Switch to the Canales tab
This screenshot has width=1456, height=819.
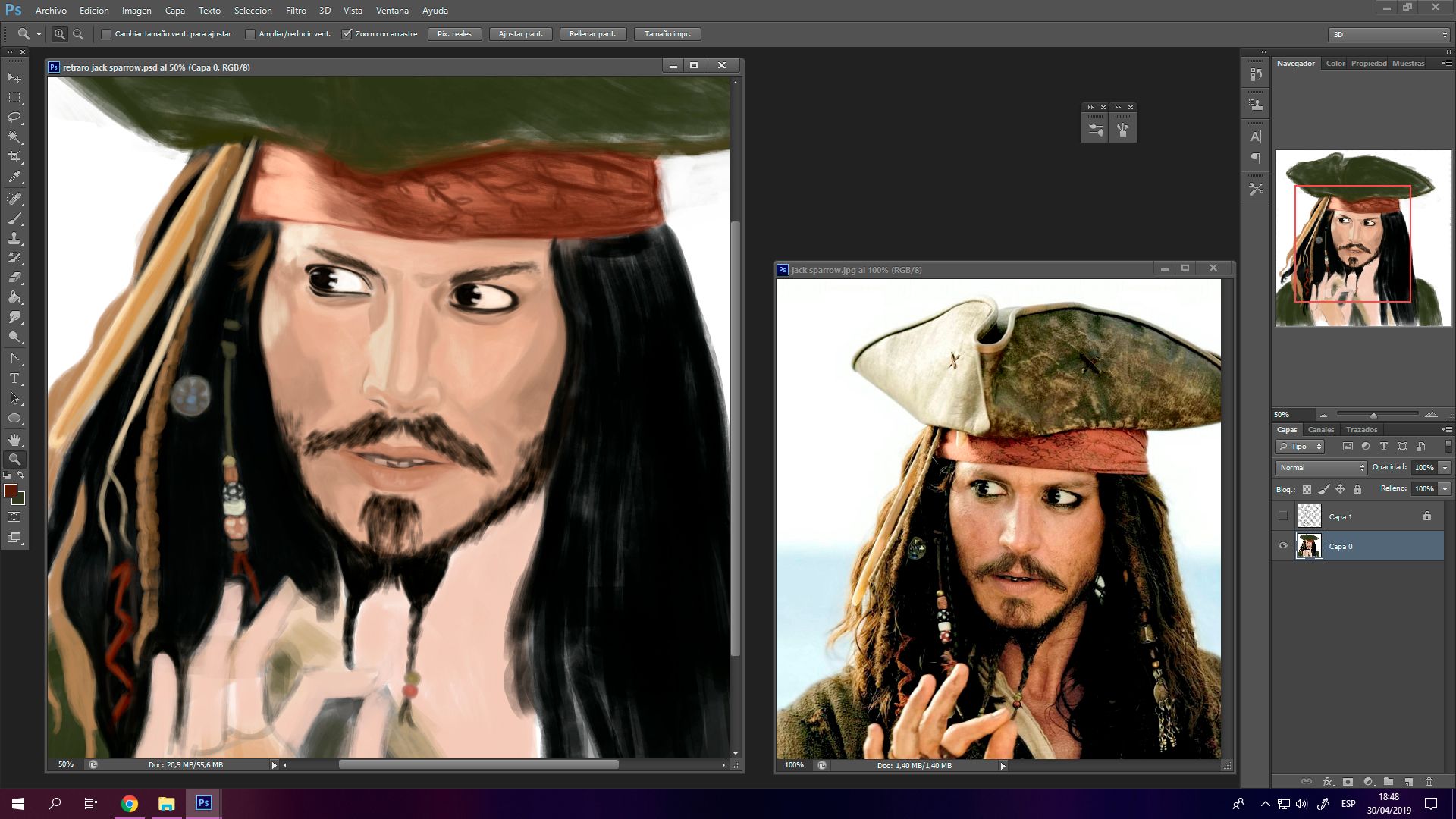pos(1321,430)
